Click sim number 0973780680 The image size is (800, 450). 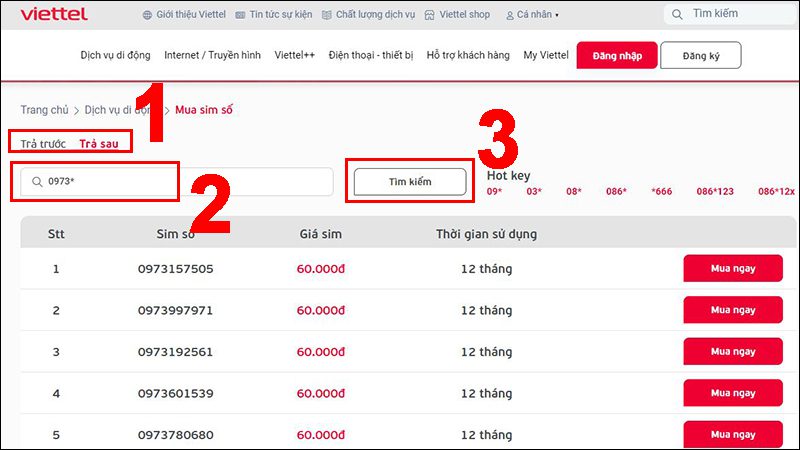pos(176,435)
